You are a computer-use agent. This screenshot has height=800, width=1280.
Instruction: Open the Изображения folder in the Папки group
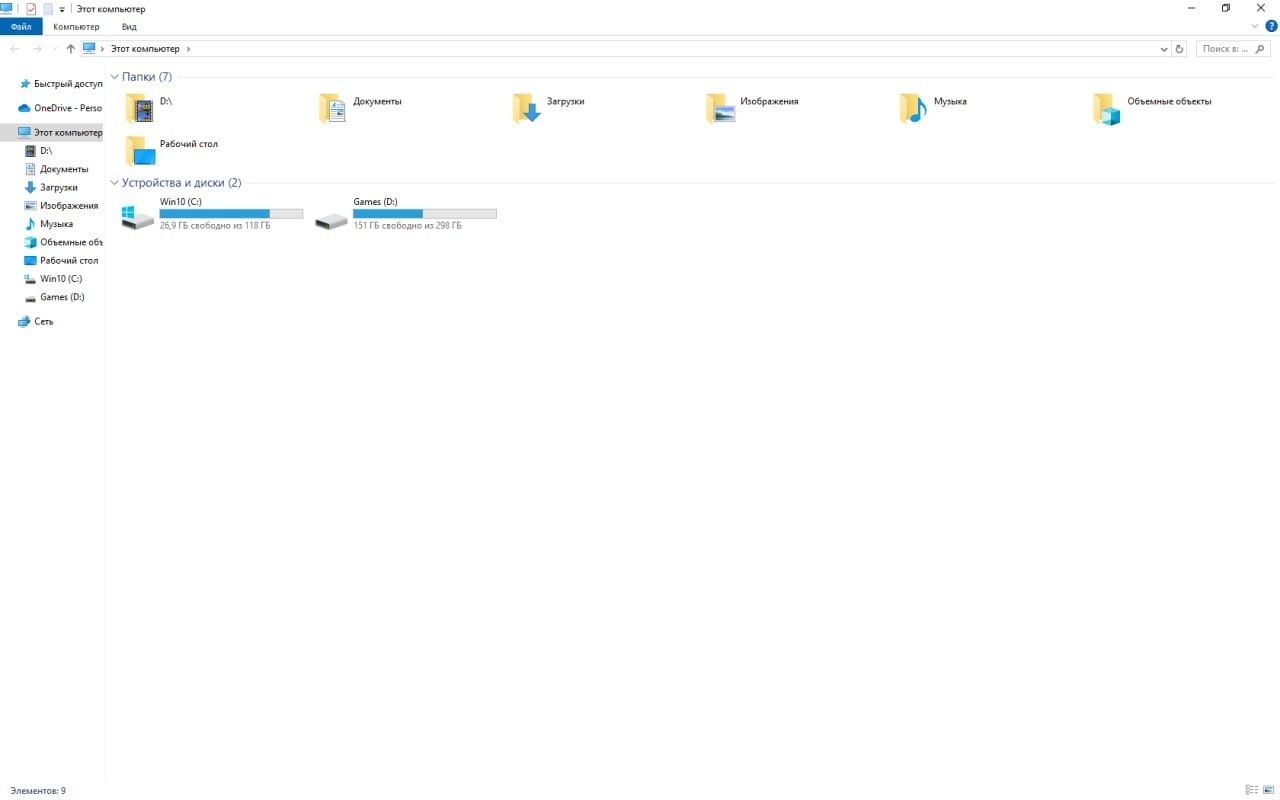pos(752,107)
